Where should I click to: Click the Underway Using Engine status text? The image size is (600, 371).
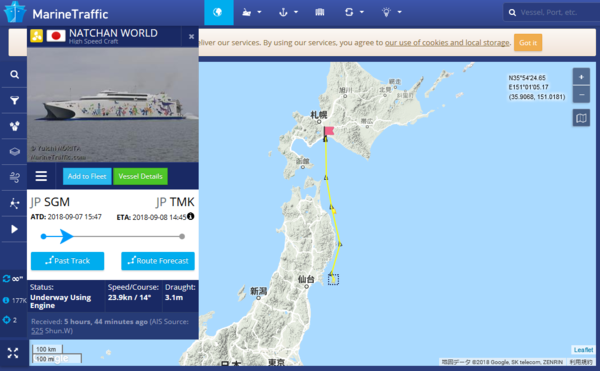point(60,301)
